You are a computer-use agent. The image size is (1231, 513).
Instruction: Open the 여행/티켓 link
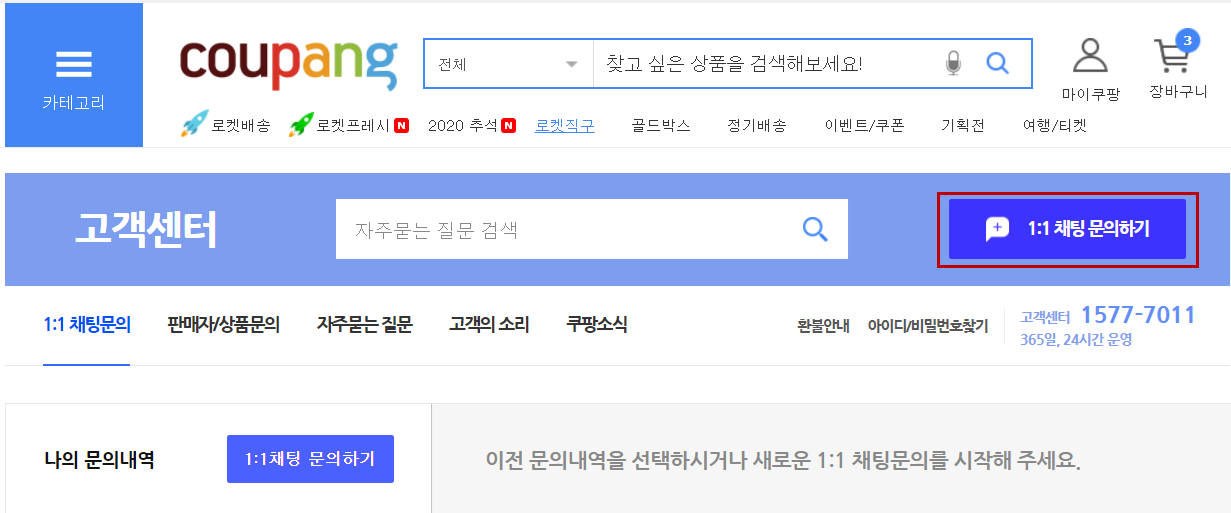click(1054, 126)
